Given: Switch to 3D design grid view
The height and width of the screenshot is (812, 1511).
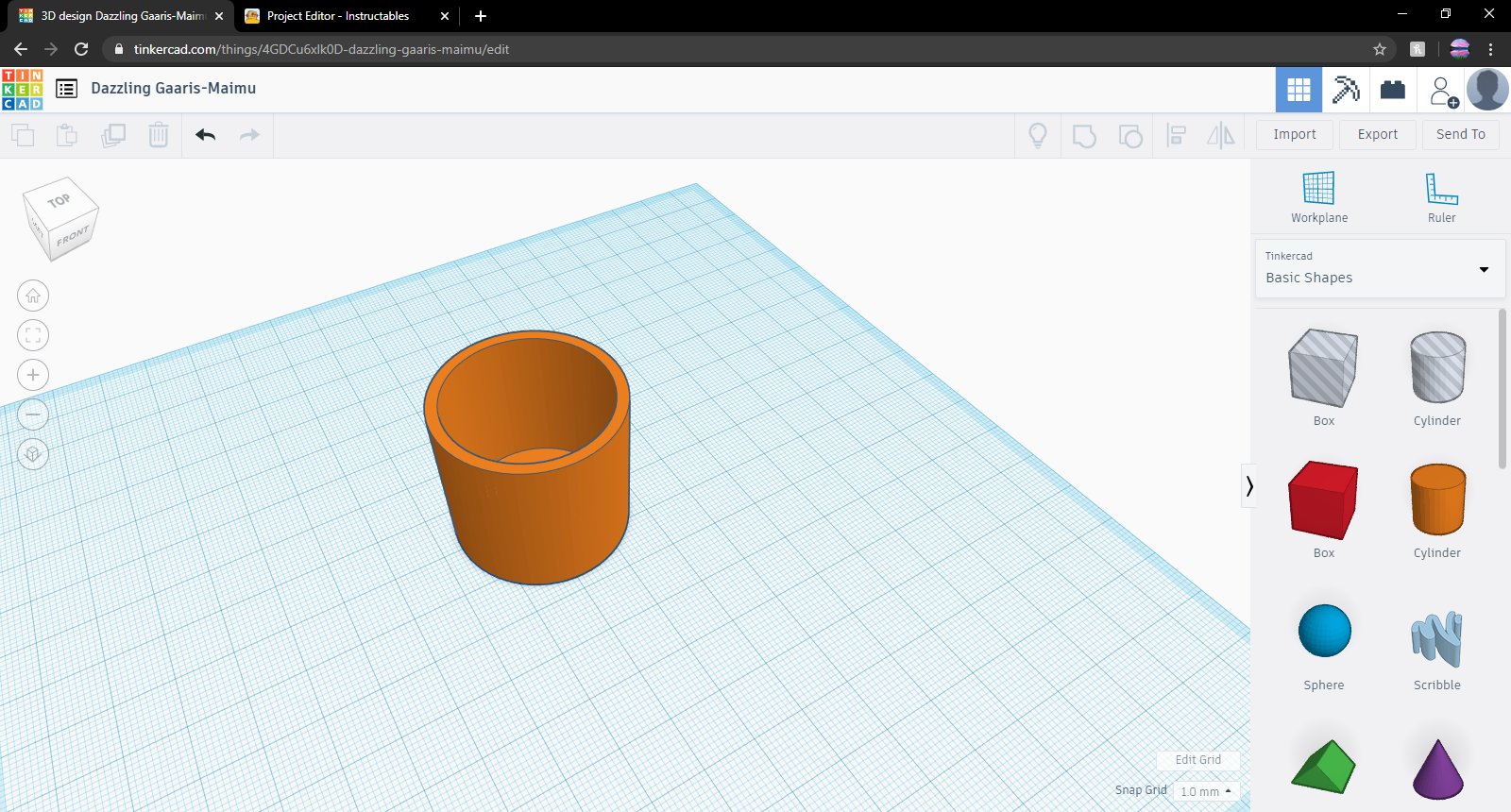Looking at the screenshot, I should [1299, 90].
